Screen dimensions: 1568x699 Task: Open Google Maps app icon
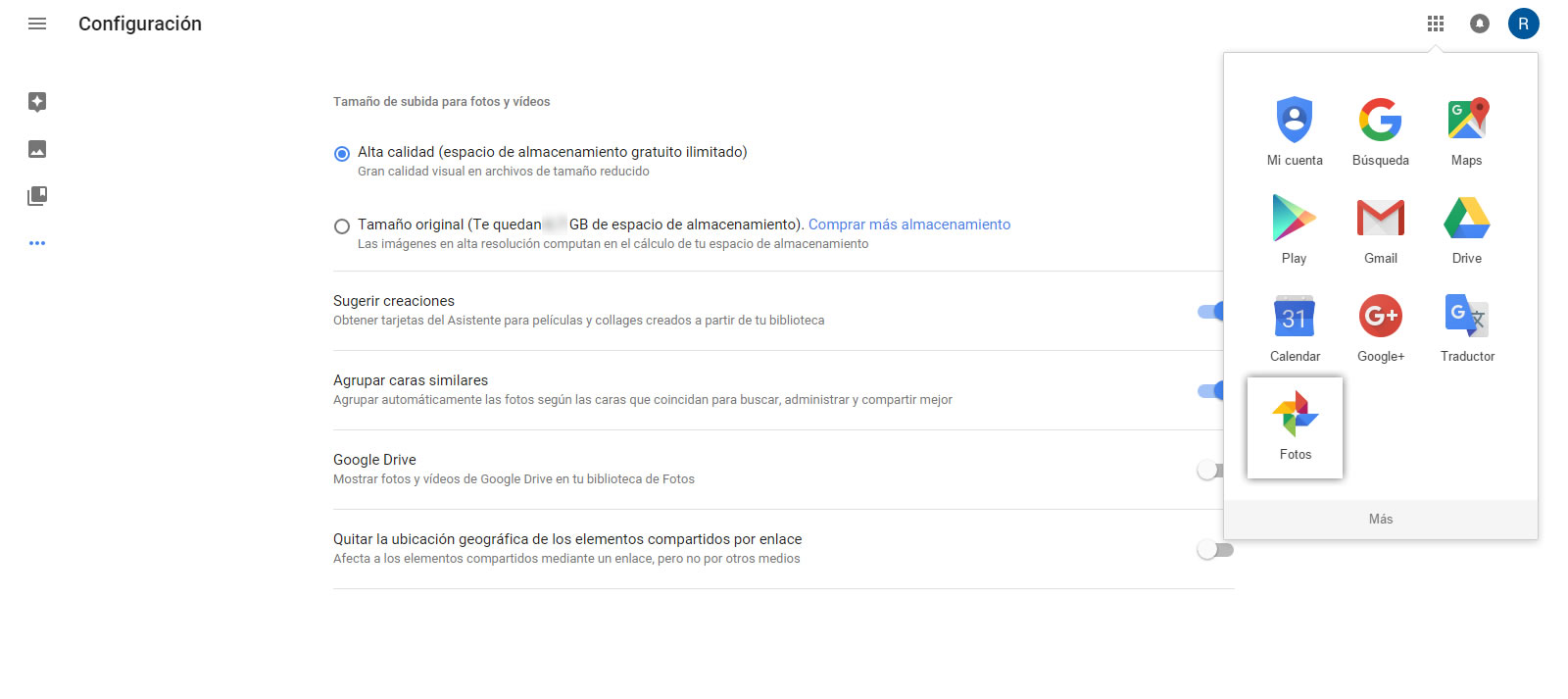click(1466, 131)
